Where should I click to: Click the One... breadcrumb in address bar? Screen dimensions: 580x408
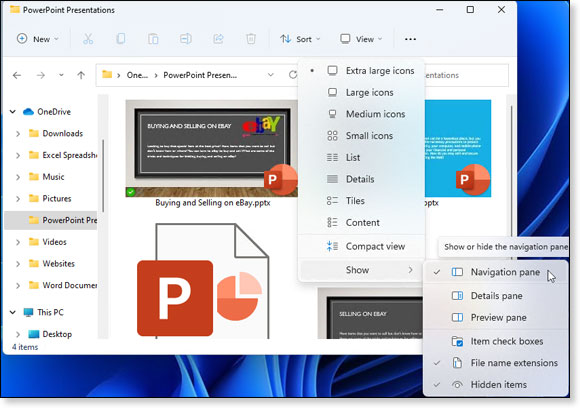137,75
